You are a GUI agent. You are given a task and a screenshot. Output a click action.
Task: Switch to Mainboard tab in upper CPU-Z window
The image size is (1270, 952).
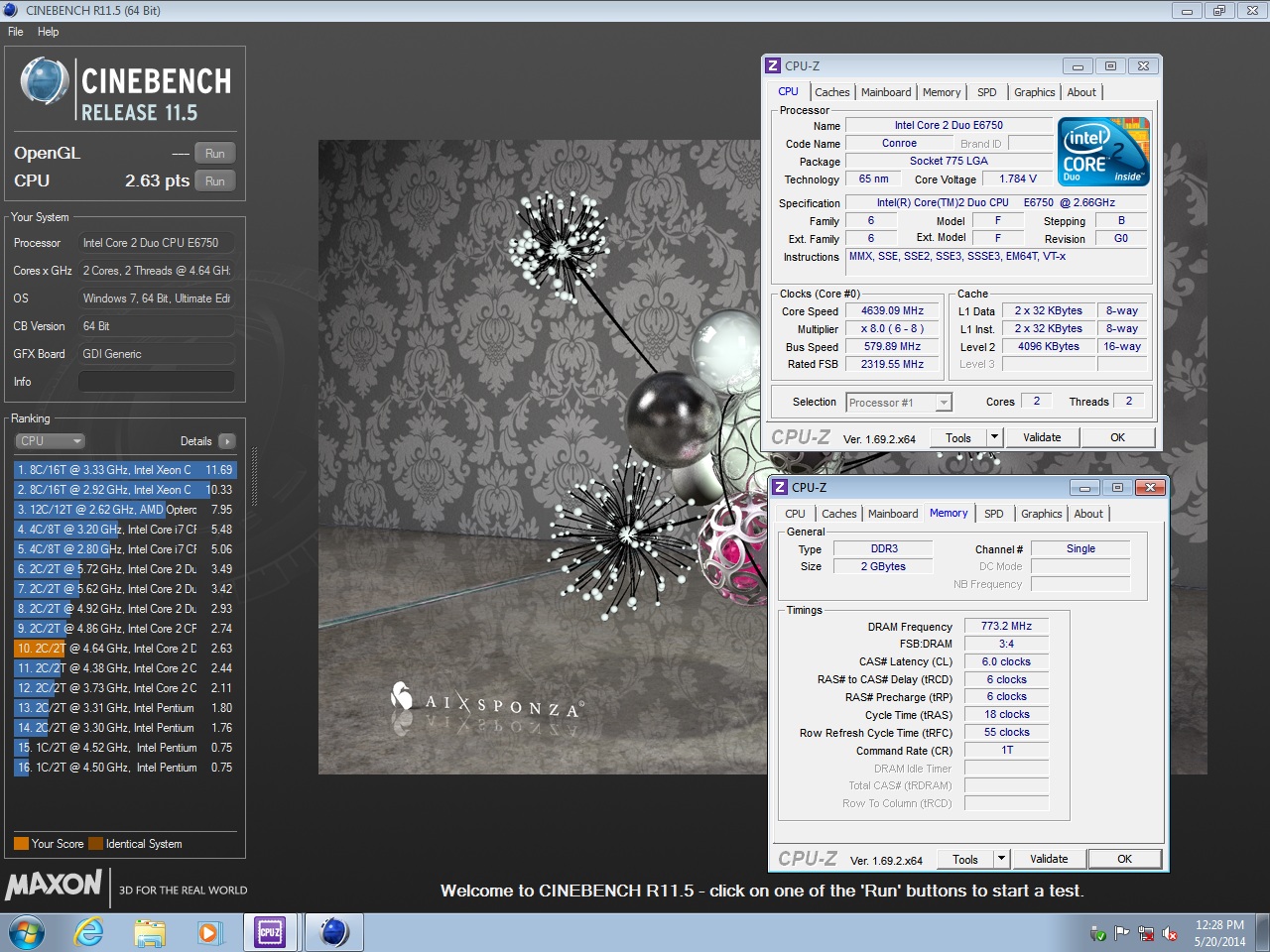point(886,92)
